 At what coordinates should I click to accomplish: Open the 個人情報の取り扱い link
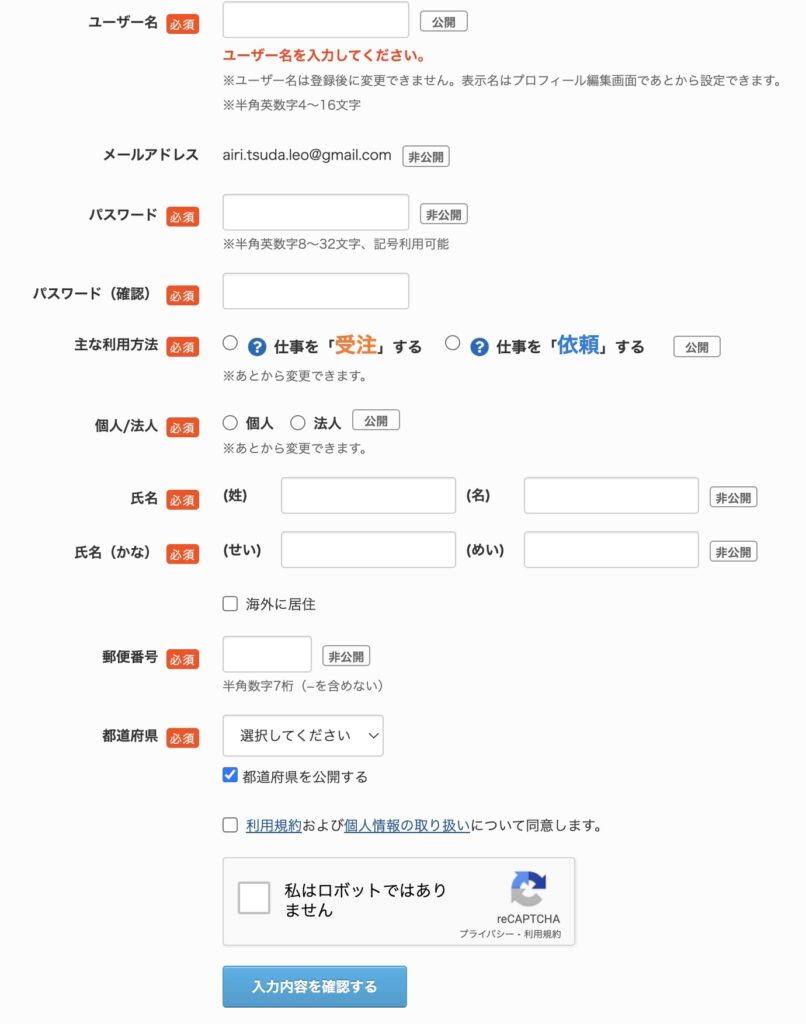tap(406, 826)
